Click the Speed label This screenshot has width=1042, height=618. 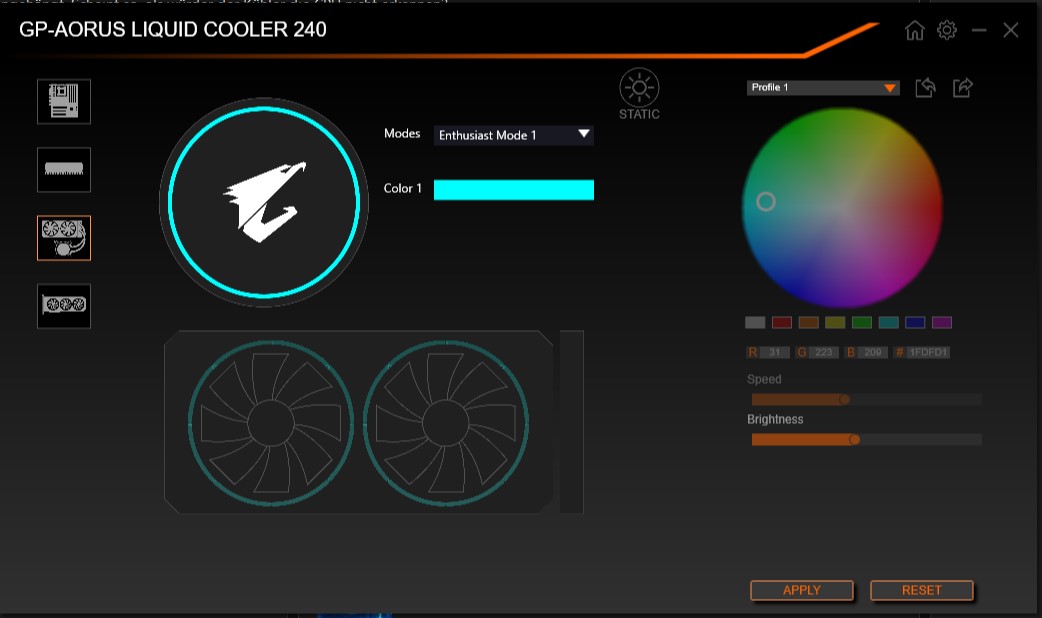point(764,379)
